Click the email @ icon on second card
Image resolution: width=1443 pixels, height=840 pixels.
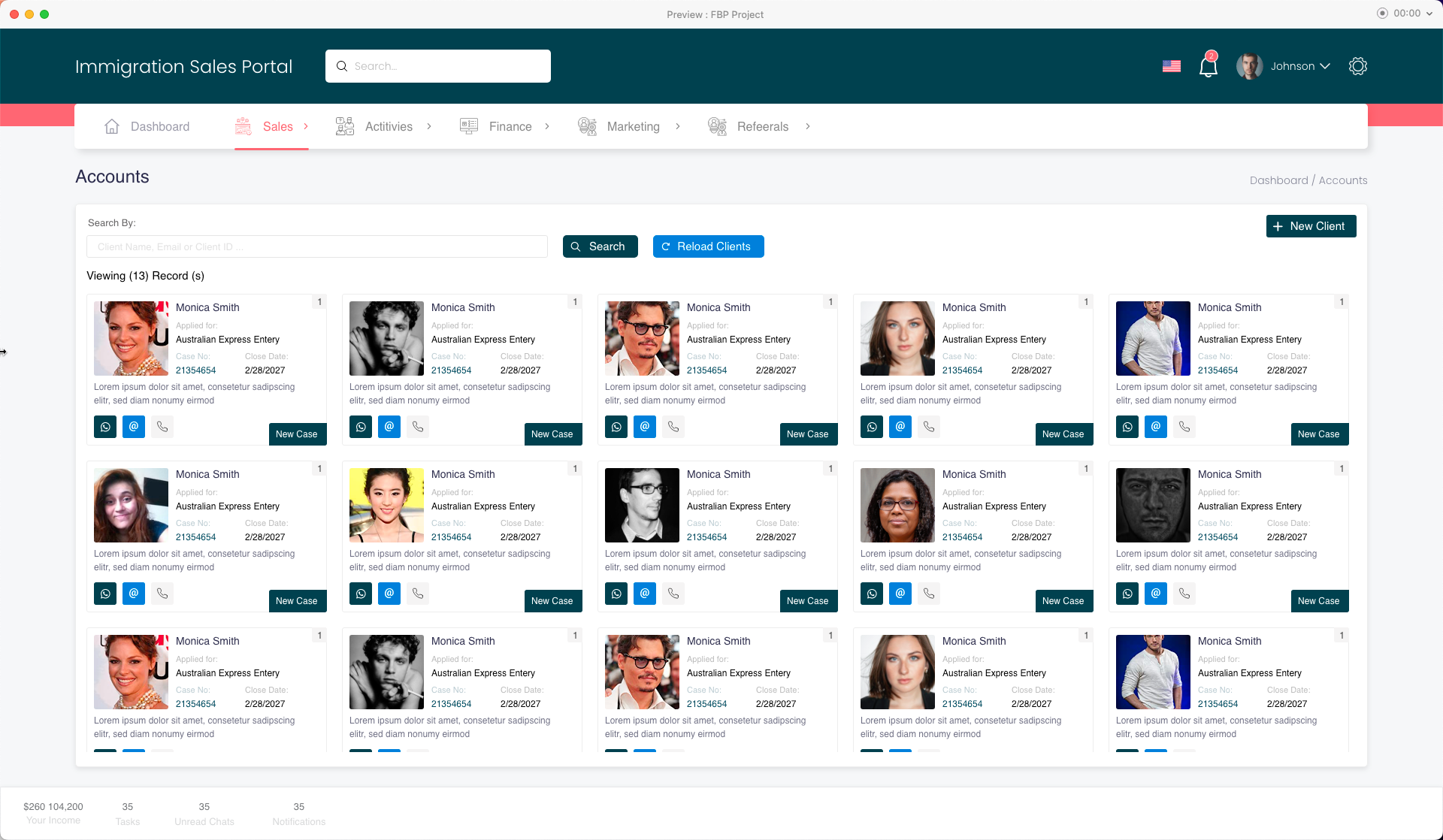pyautogui.click(x=389, y=427)
